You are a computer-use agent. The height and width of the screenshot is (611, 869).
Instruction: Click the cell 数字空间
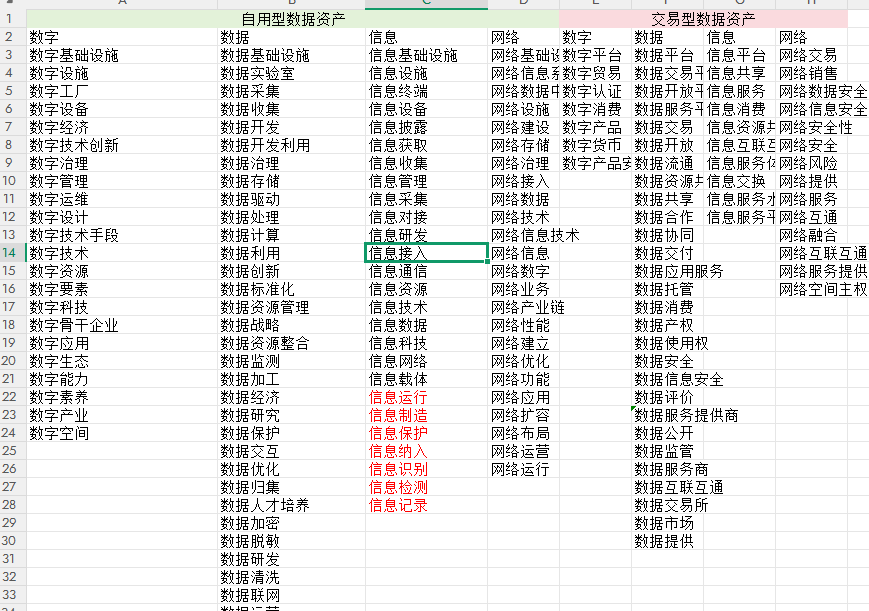click(122, 433)
